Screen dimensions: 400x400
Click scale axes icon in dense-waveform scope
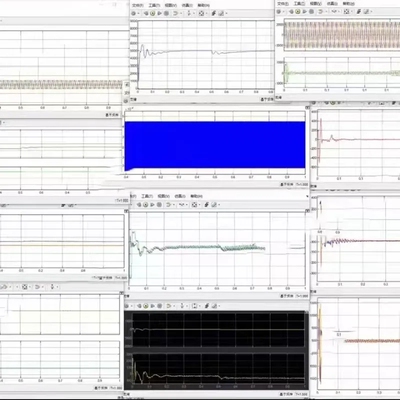click(346, 11)
